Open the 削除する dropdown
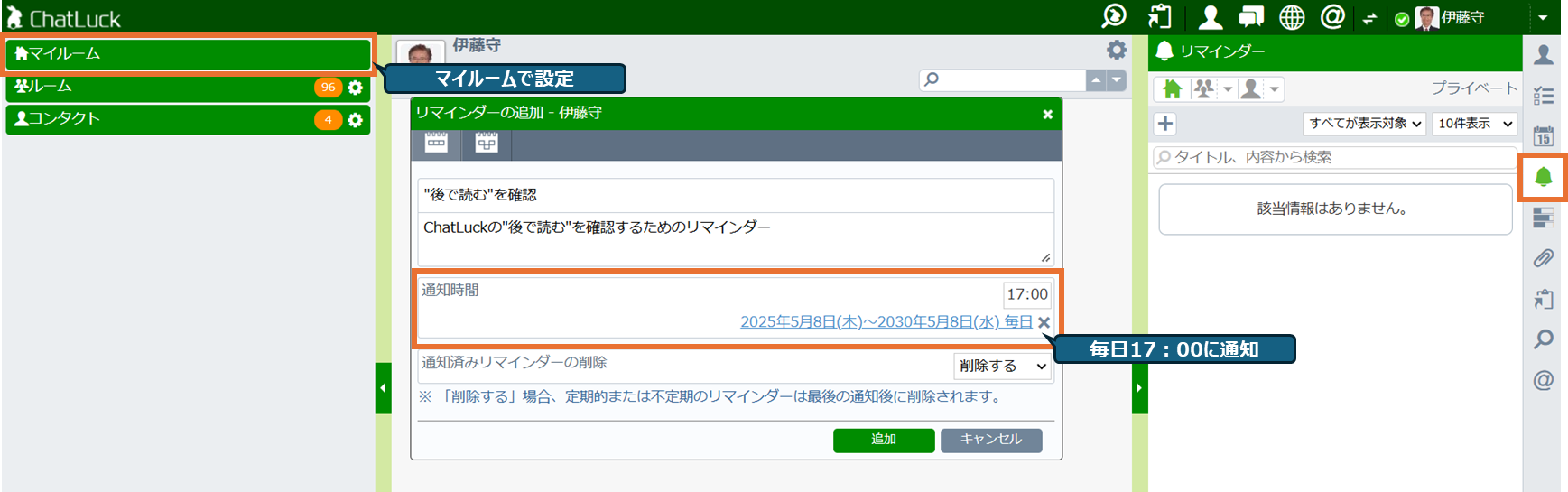This screenshot has width=1568, height=492. [x=1003, y=367]
